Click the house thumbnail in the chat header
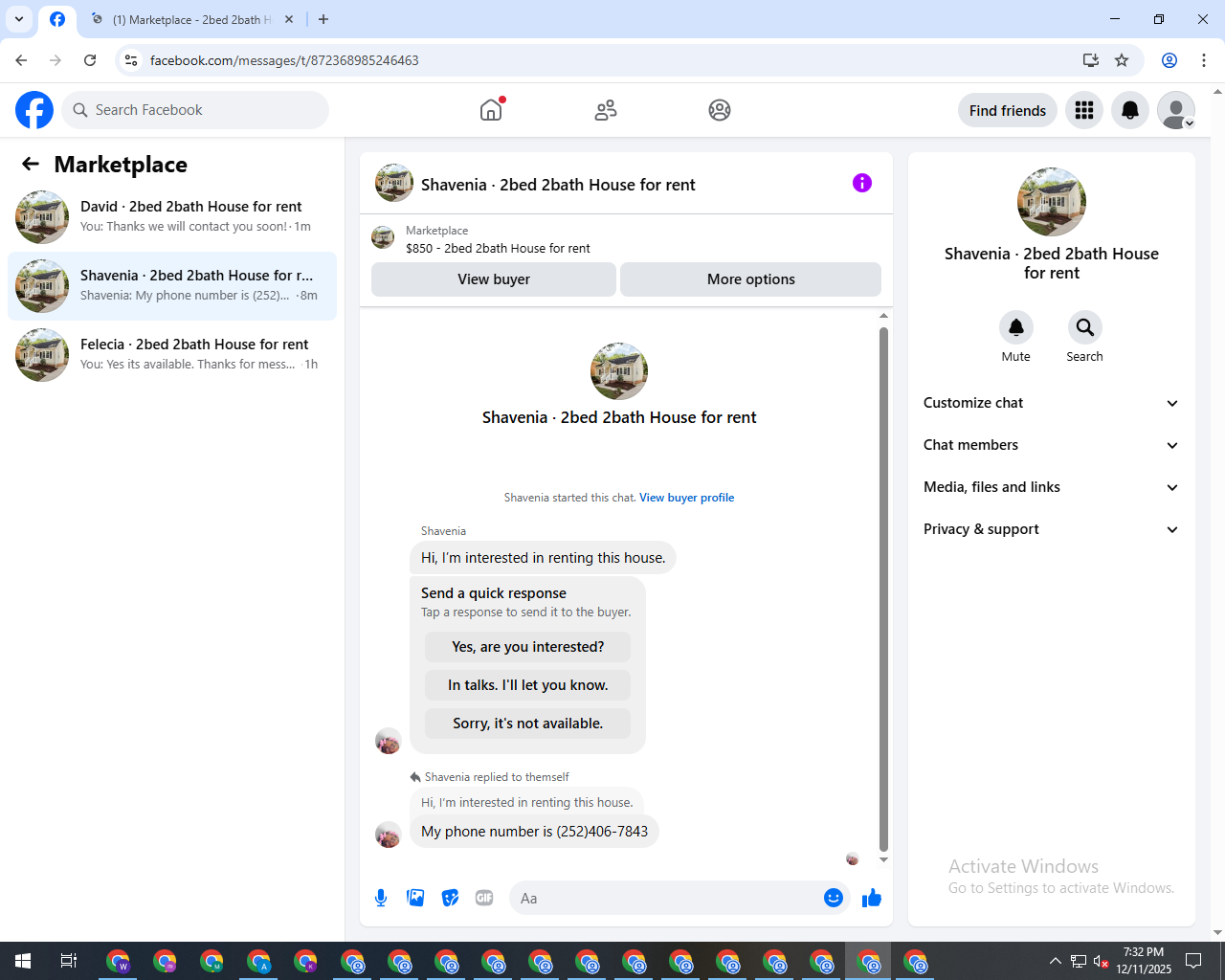This screenshot has height=980, width=1225. (x=394, y=183)
